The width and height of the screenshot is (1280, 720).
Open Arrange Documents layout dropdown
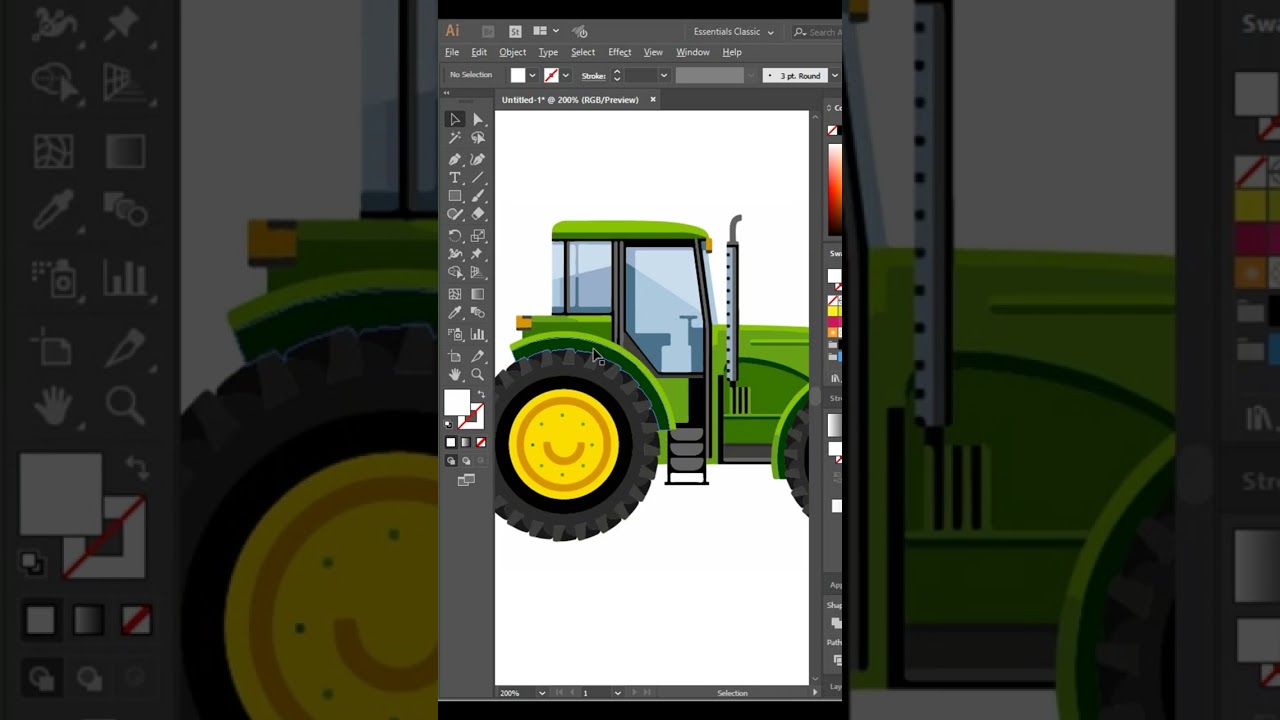coord(545,32)
